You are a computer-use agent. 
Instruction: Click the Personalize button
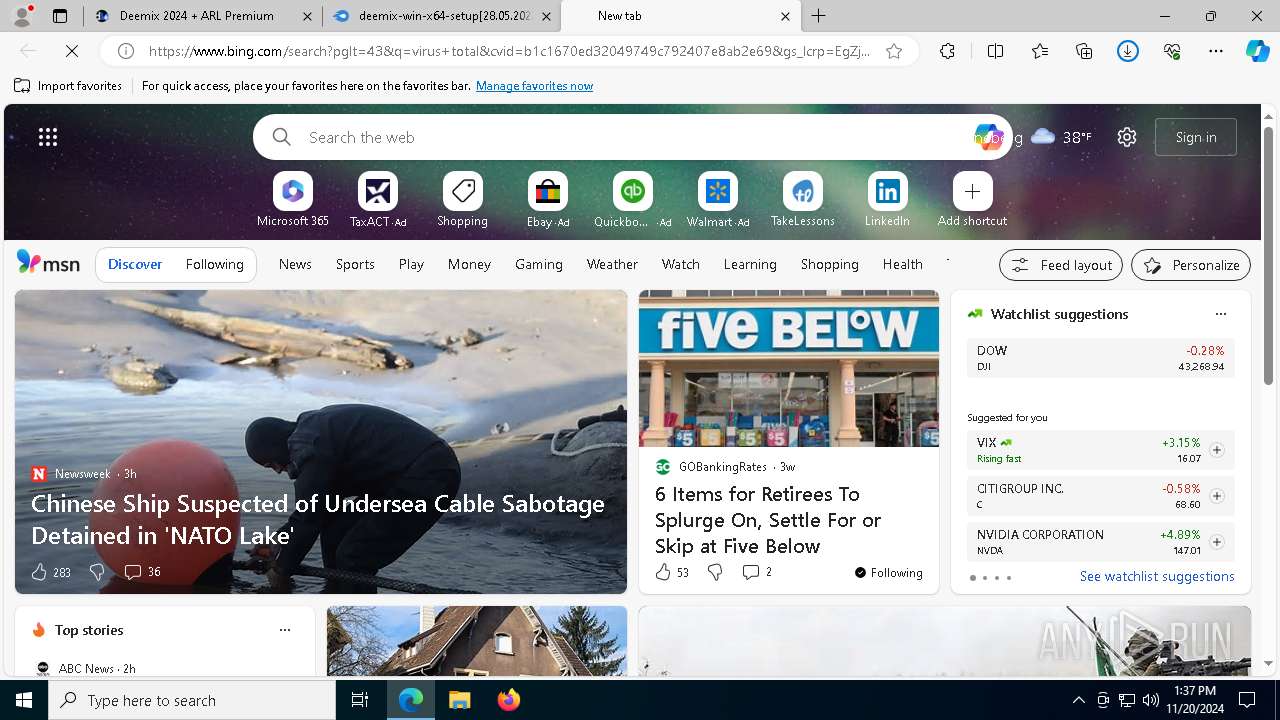click(1191, 265)
